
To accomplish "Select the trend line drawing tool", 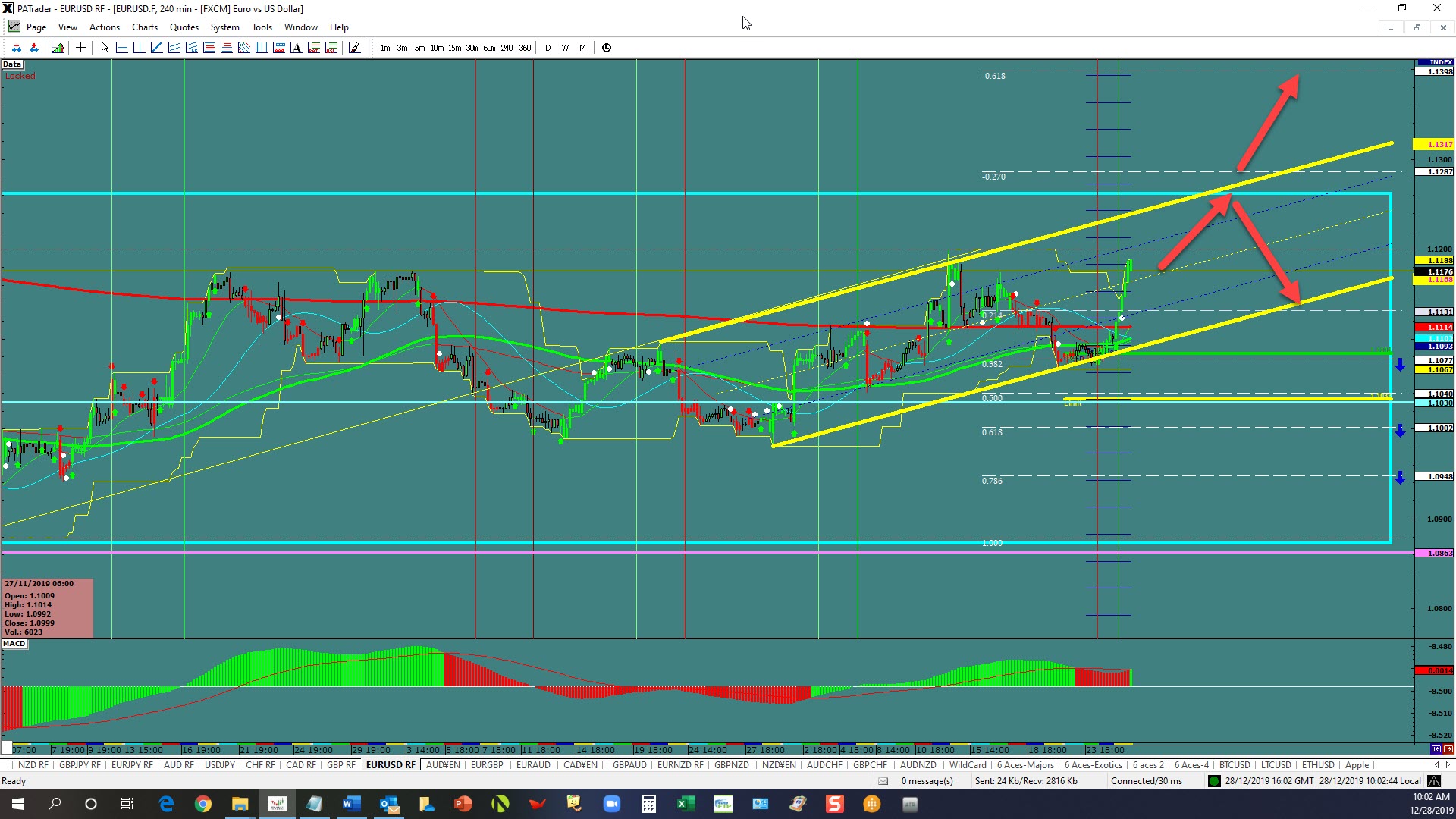I will [x=156, y=48].
